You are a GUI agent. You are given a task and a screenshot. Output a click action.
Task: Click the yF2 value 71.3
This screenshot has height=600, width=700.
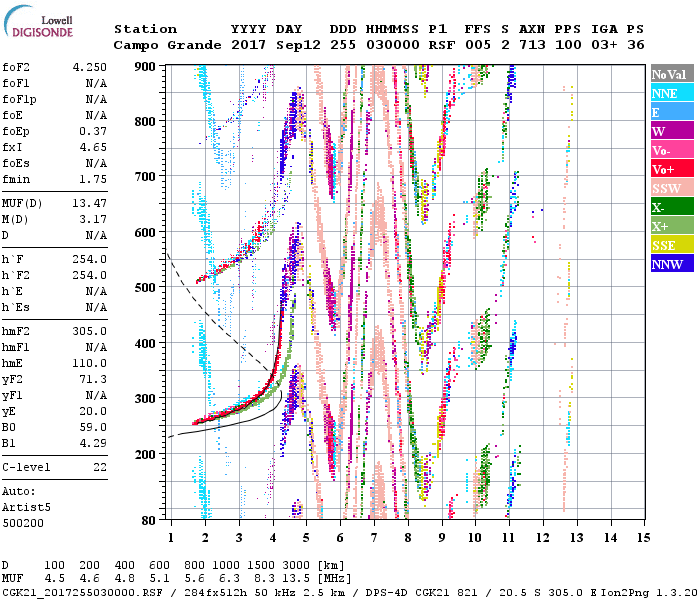(x=93, y=379)
